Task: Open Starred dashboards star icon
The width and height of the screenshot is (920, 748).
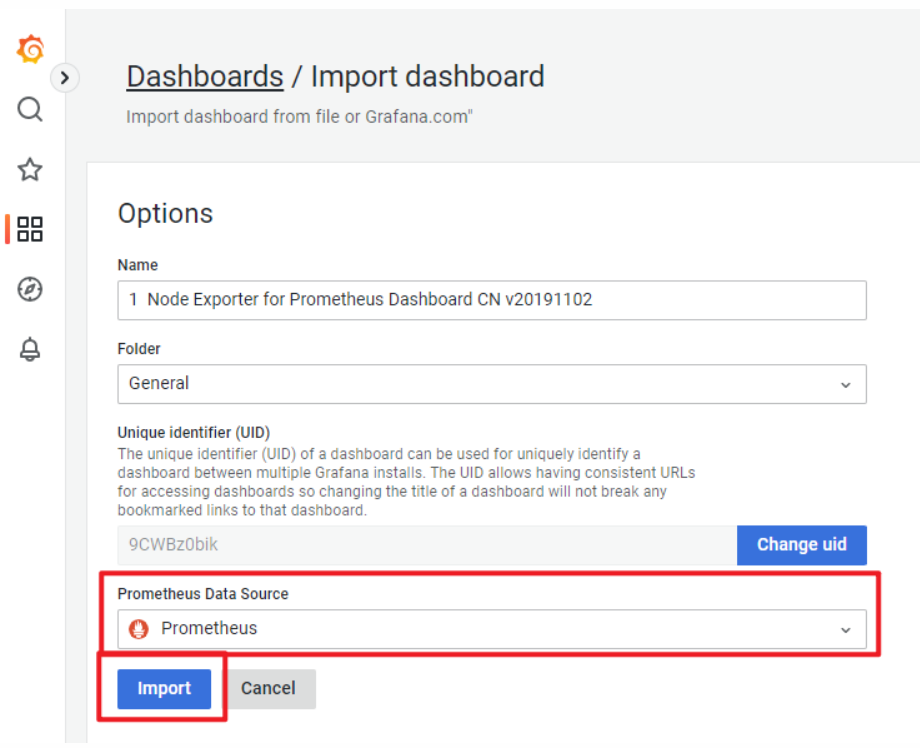Action: [x=30, y=170]
